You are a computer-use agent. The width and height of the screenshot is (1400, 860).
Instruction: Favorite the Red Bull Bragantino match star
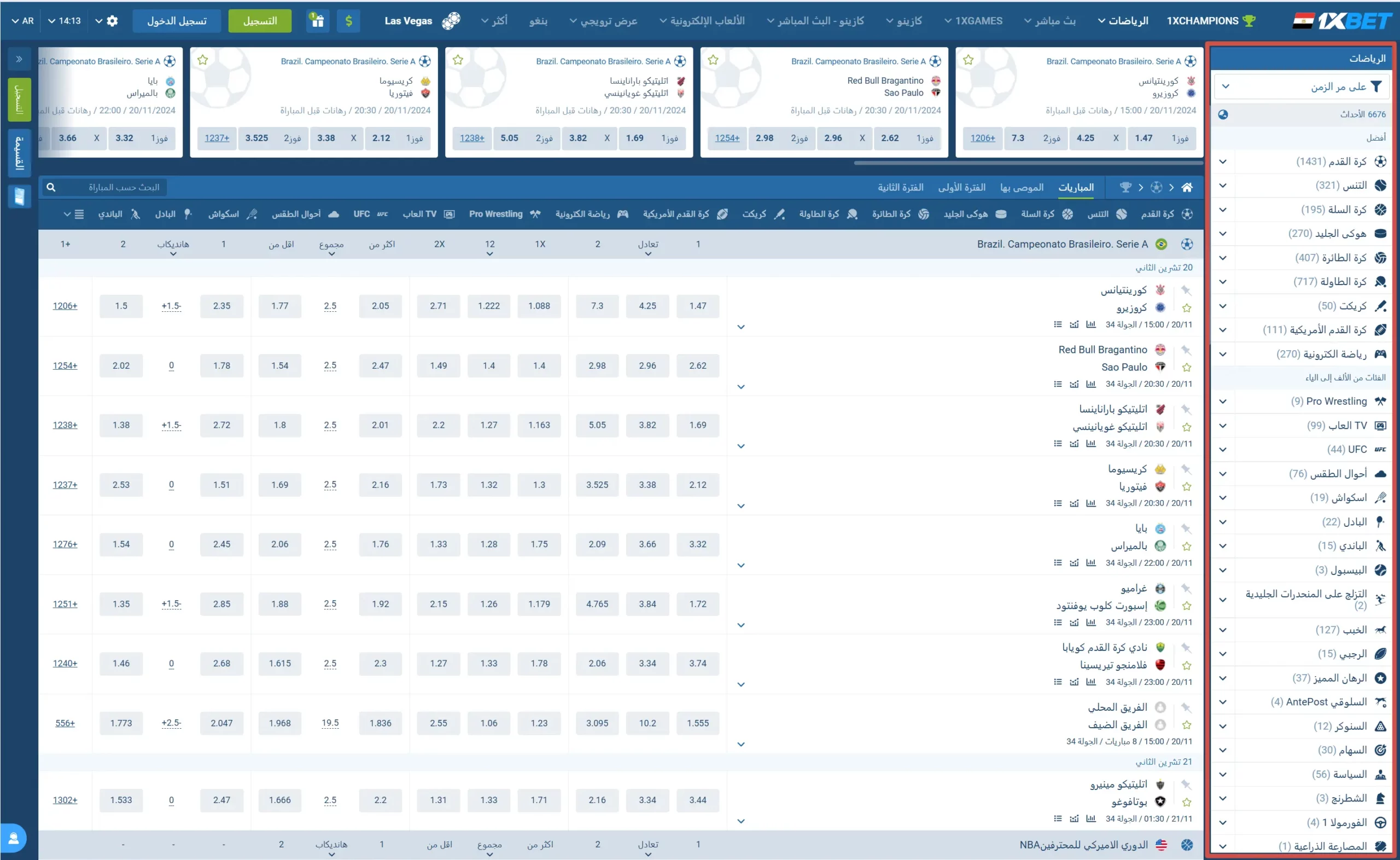point(1186,368)
